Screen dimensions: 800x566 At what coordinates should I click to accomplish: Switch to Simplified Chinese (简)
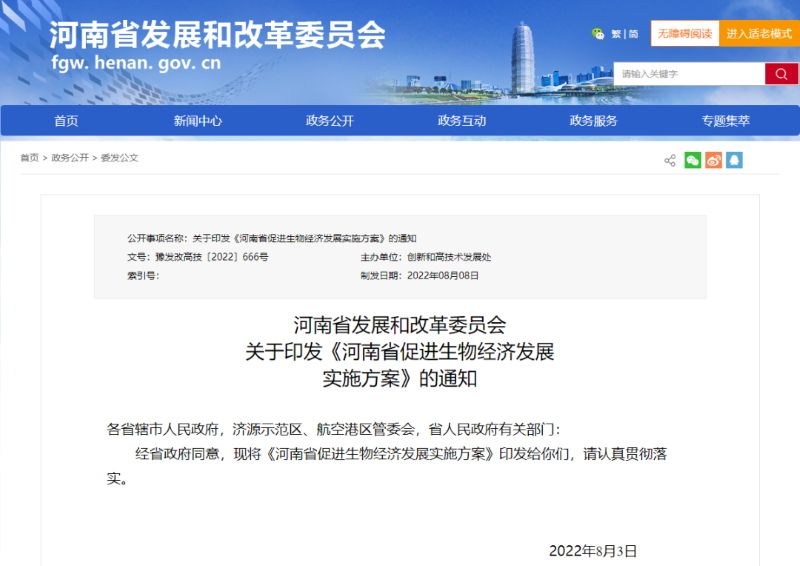tap(633, 34)
